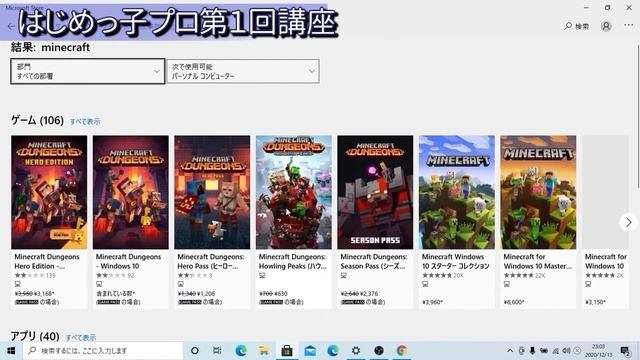Open Minecraft Dungeons: Hero Pass cover image
Screen dimensions: 640x360
[x=212, y=192]
